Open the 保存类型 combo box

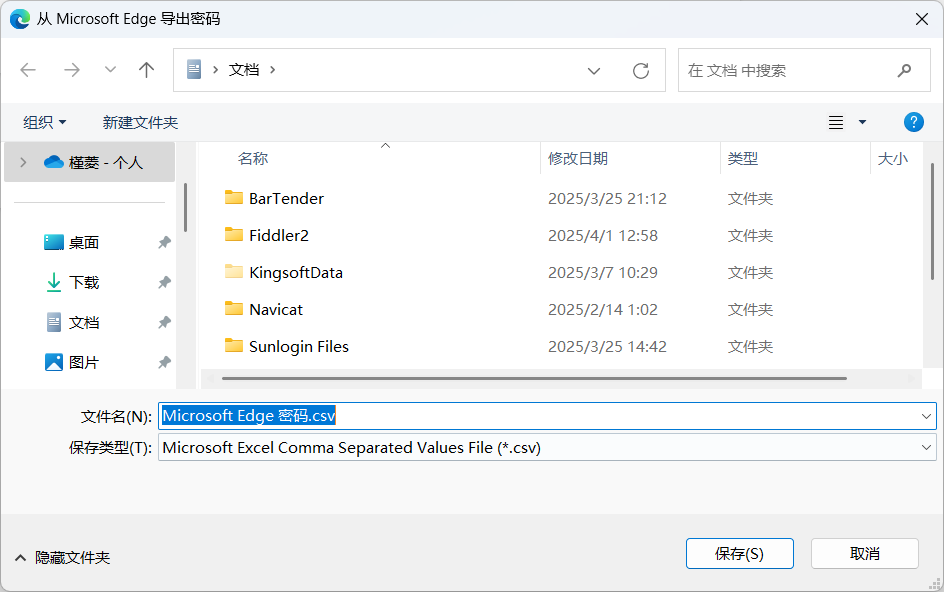click(547, 448)
